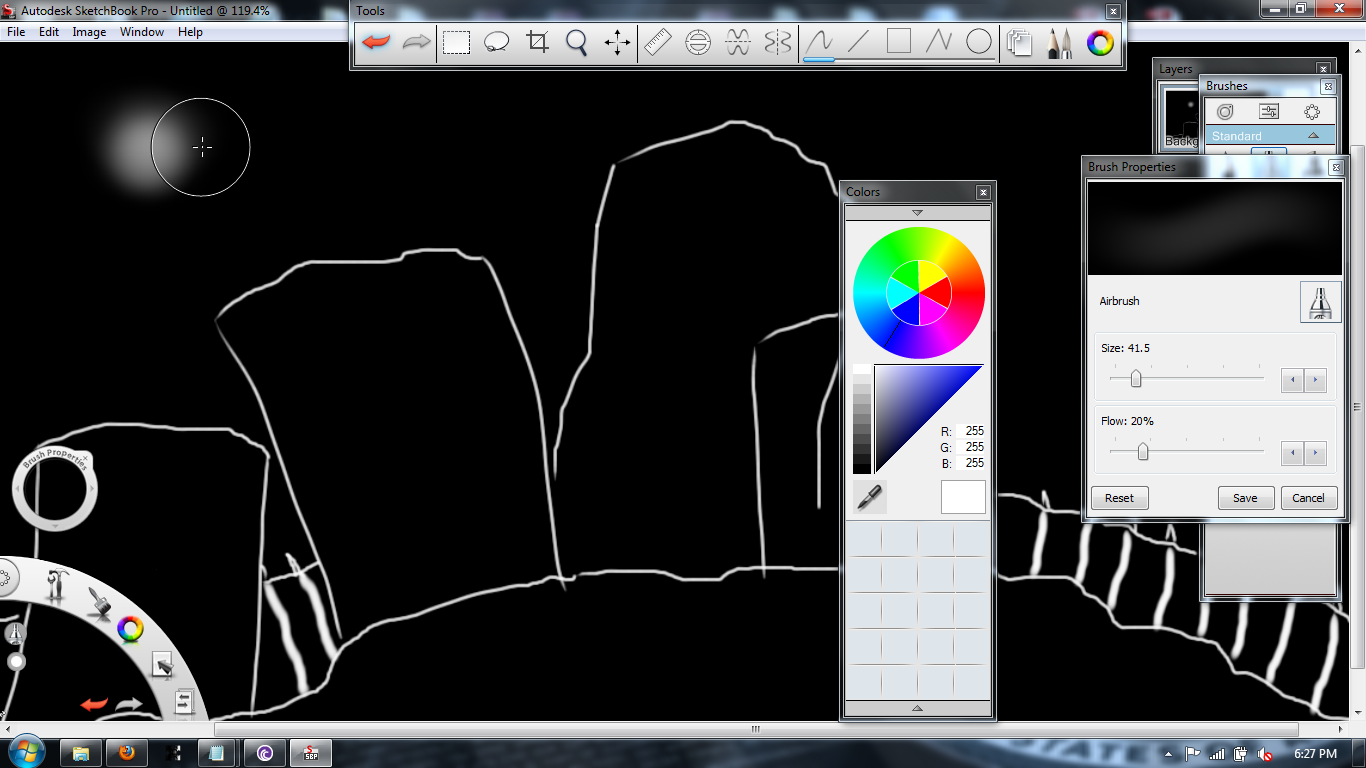Close the Brush Properties window
Viewport: 1366px width, 768px height.
(1335, 168)
